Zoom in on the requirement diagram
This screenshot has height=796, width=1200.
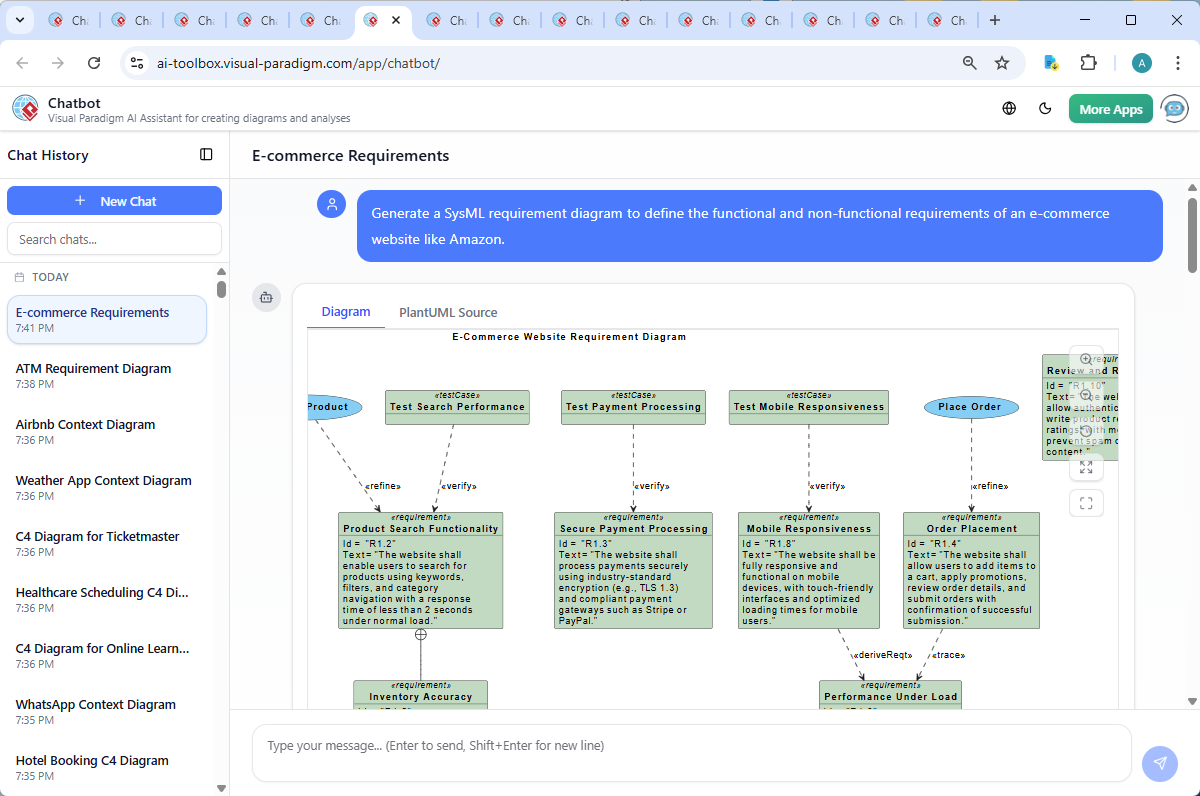pos(1086,358)
